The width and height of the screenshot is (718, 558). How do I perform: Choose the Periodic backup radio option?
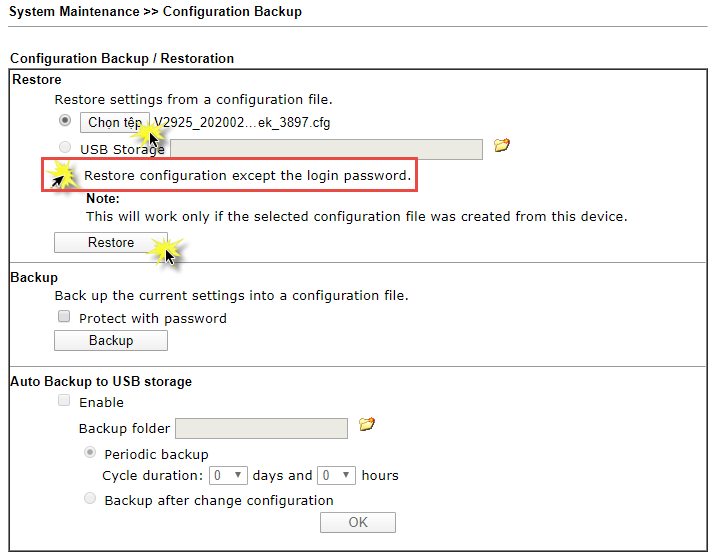90,453
